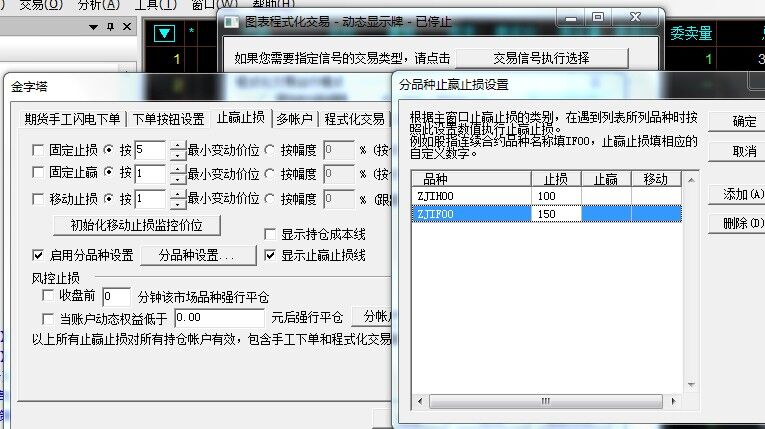
Task: Enable the 固定止赢 checkbox
Action: pyautogui.click(x=38, y=172)
